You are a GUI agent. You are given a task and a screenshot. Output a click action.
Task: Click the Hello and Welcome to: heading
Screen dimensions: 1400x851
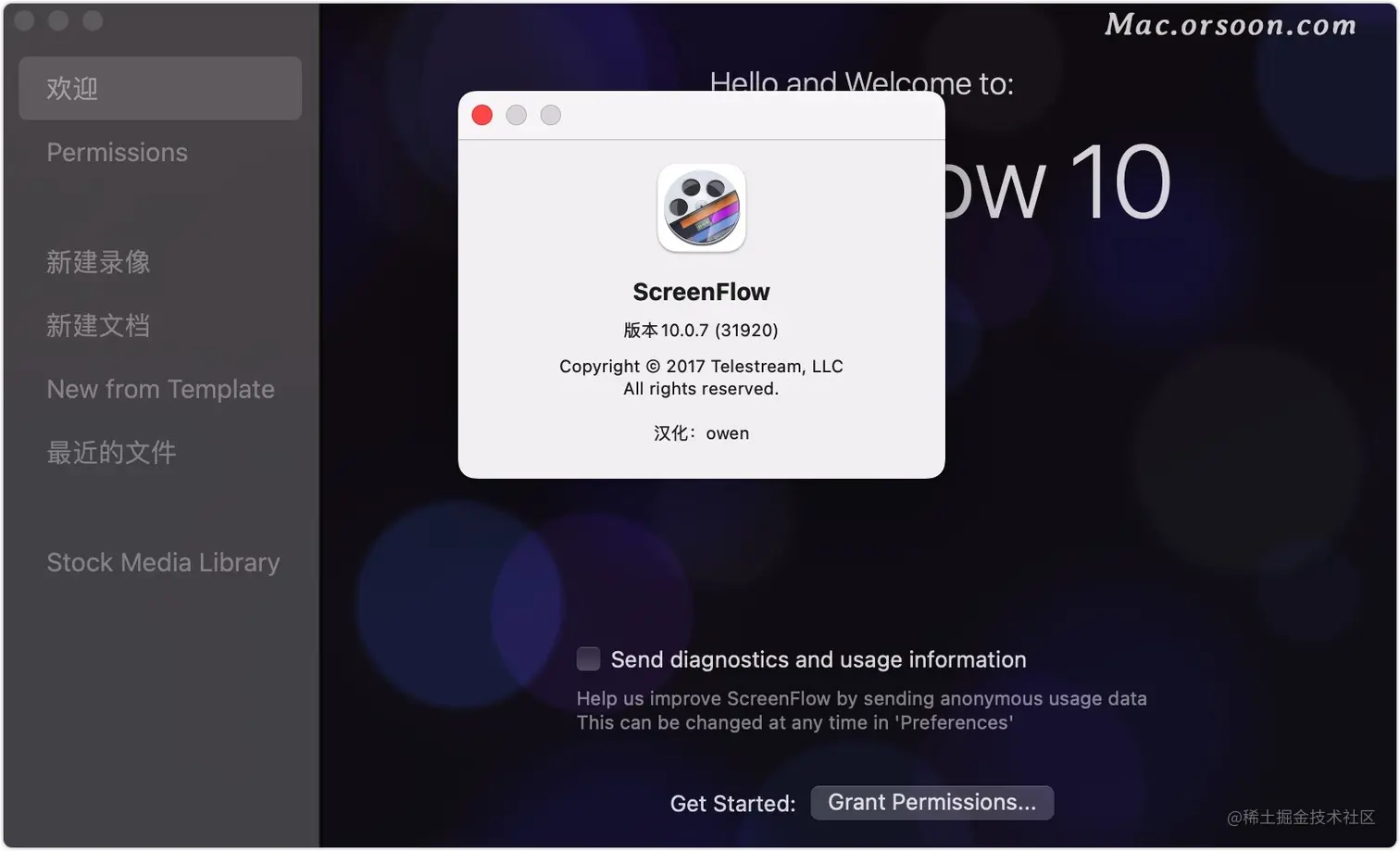click(861, 83)
